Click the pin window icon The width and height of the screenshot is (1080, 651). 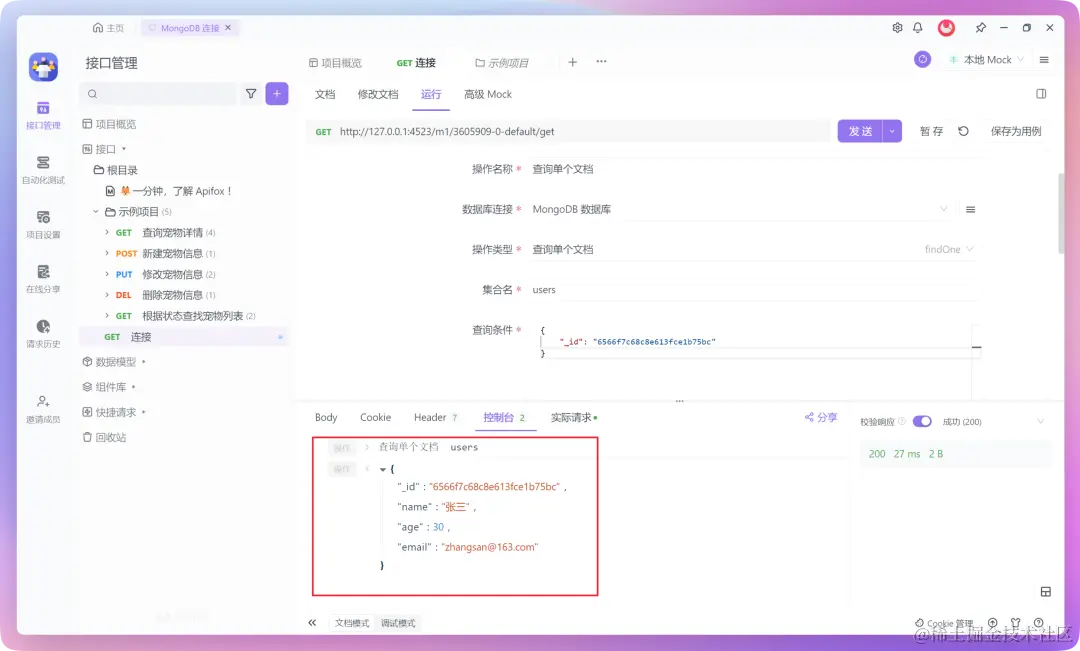(x=981, y=28)
